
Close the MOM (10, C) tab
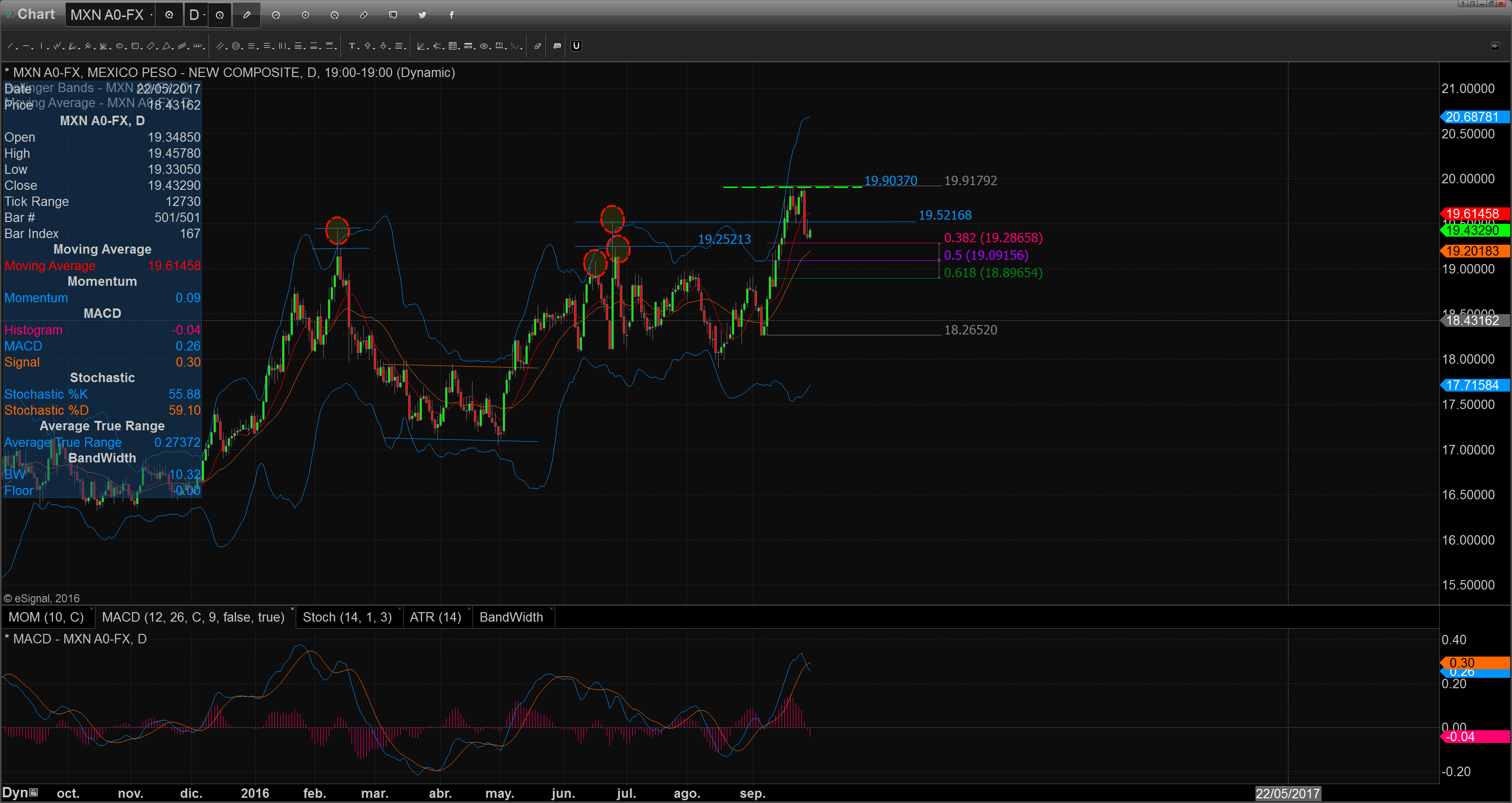tap(92, 609)
